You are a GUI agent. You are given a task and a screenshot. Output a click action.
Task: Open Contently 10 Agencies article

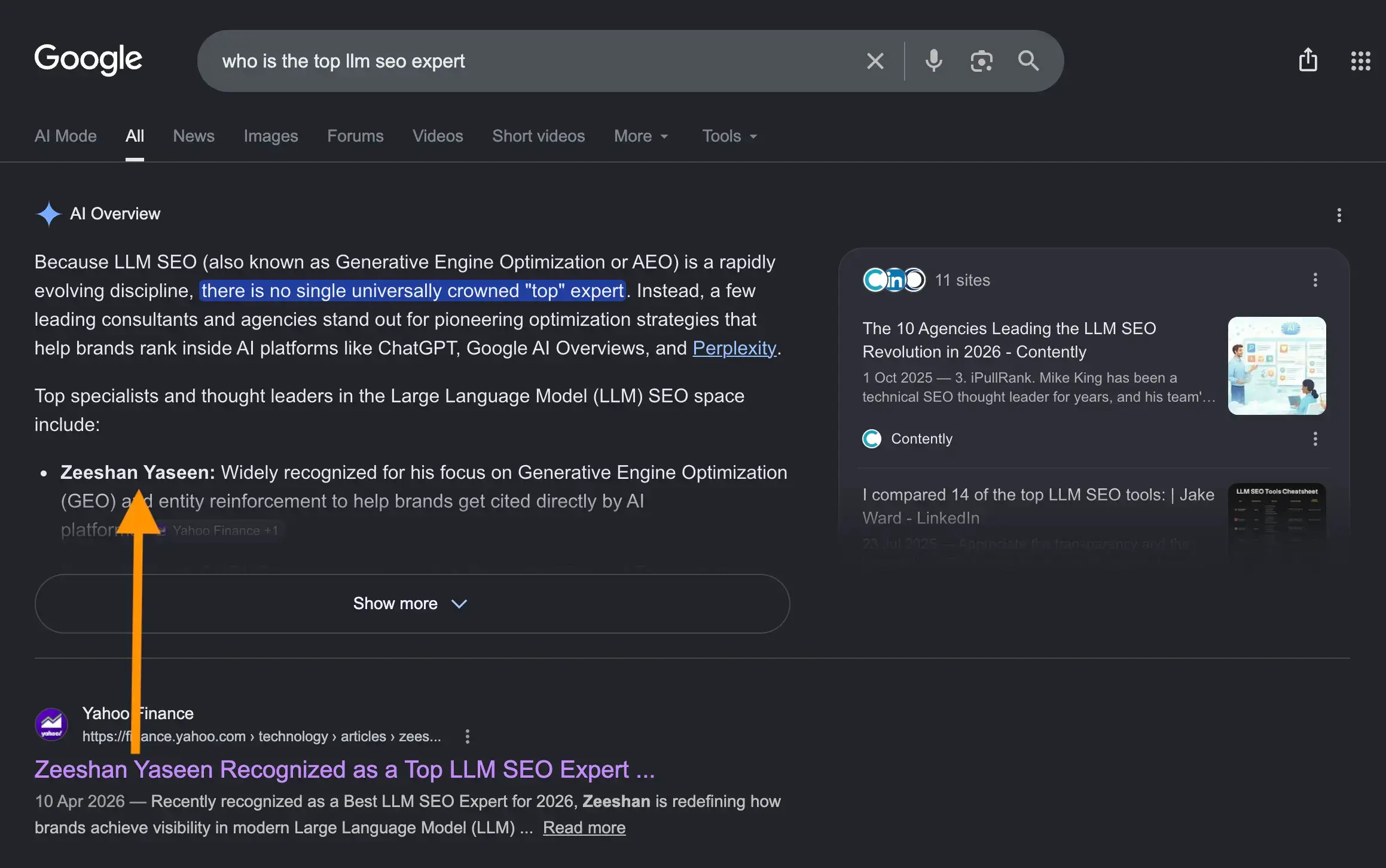click(1009, 340)
